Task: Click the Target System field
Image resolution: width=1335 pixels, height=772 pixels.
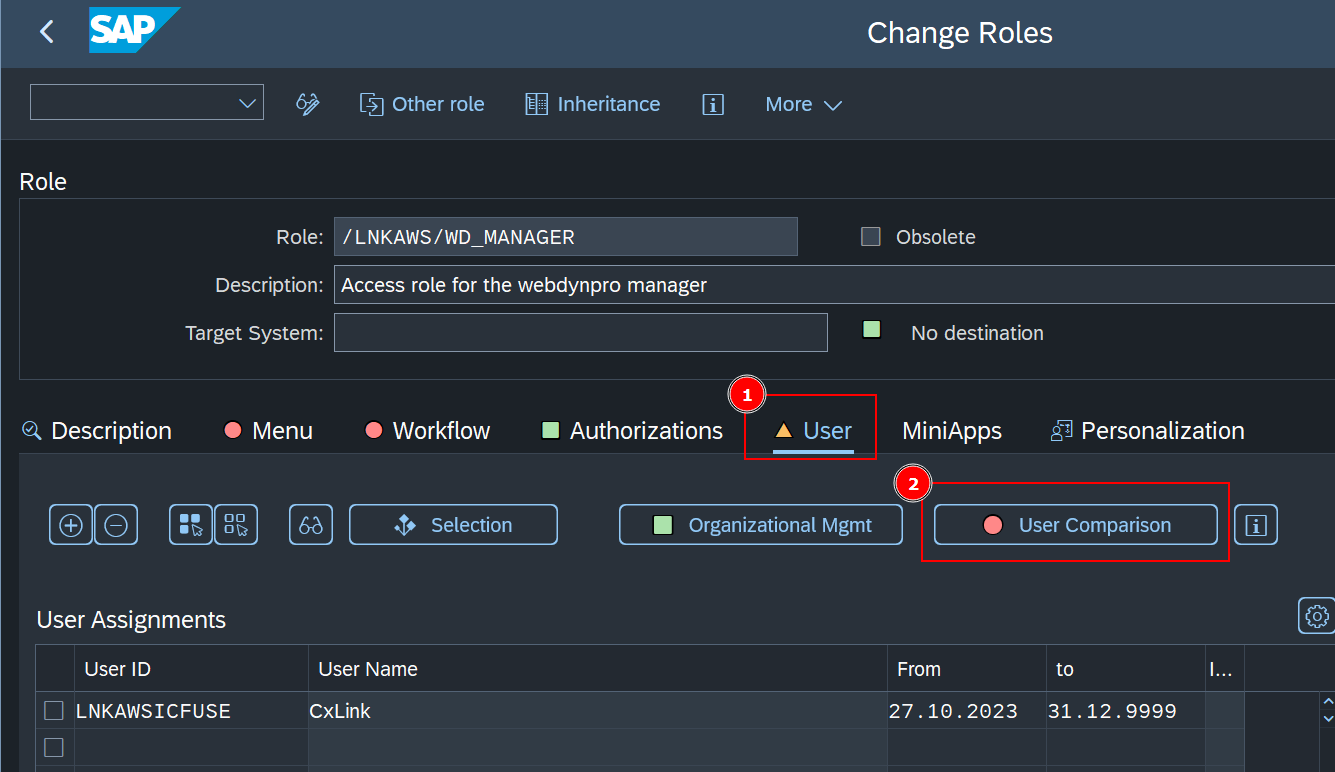Action: click(x=581, y=333)
